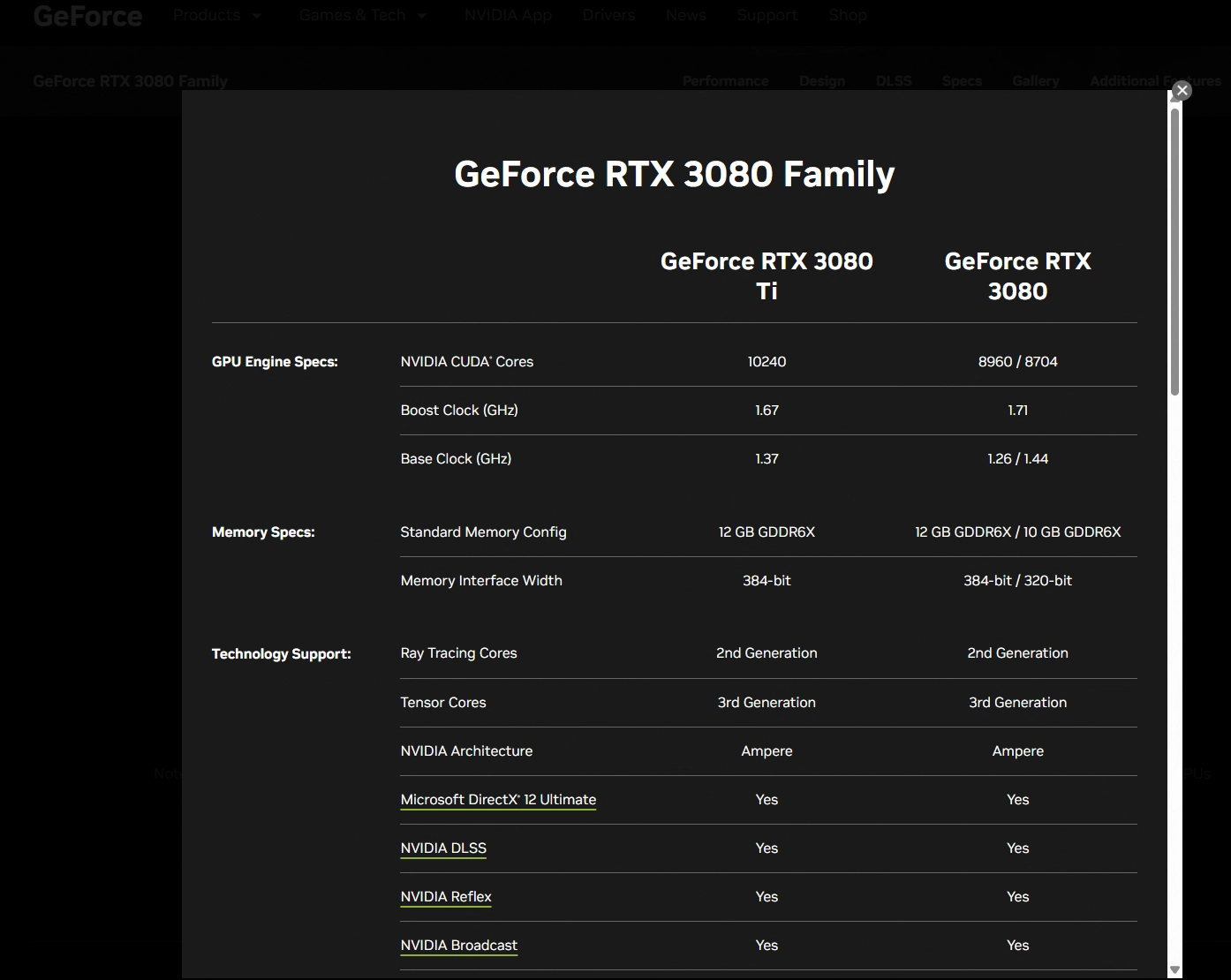Select the Design tab

tap(821, 80)
